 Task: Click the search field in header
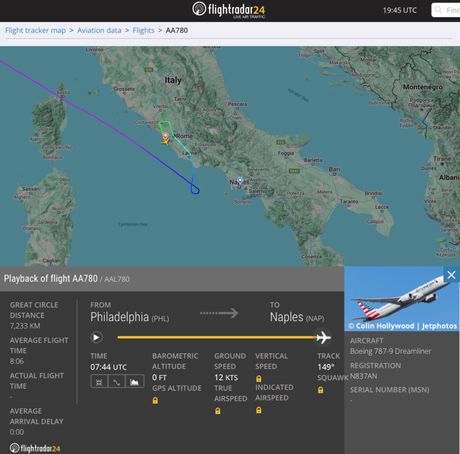(x=446, y=10)
